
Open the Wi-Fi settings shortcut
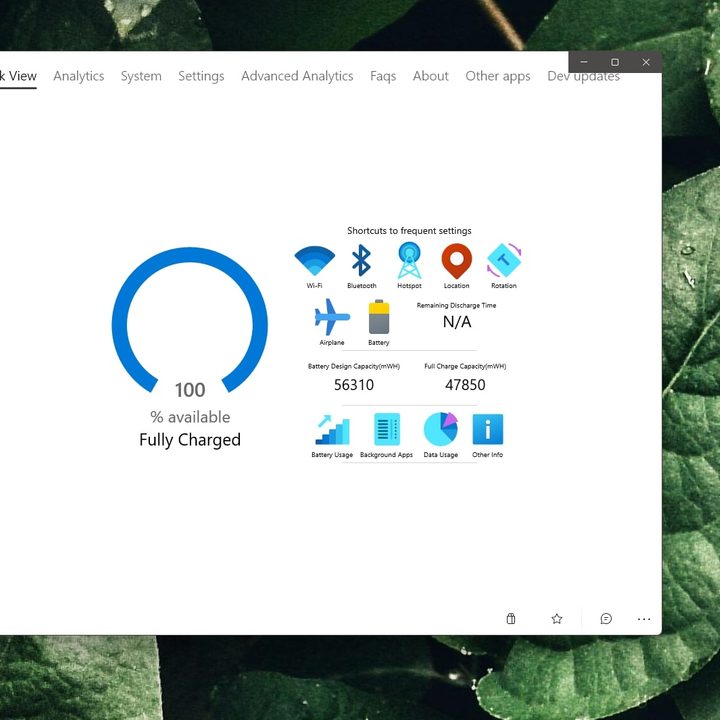tap(315, 266)
